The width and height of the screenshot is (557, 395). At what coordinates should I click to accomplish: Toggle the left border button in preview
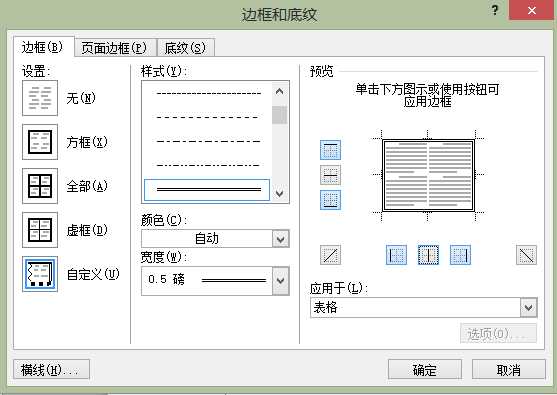tap(396, 255)
